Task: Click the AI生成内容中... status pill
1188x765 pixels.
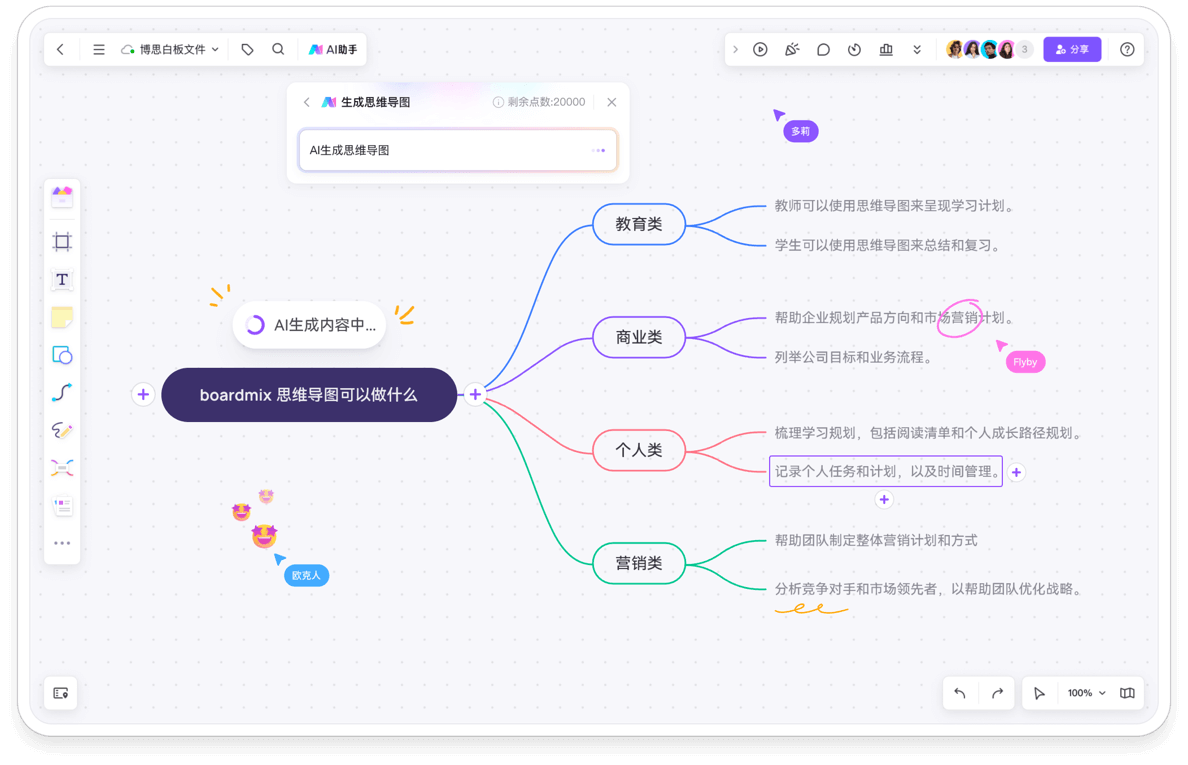Action: (x=309, y=325)
